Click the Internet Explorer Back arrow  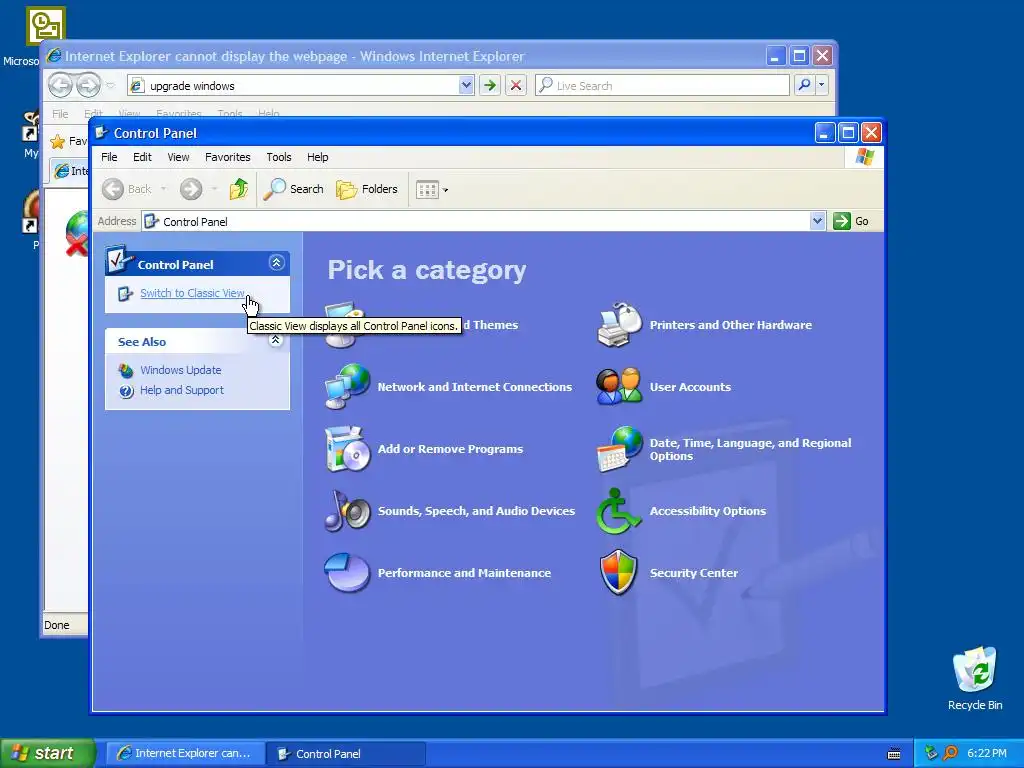point(60,85)
